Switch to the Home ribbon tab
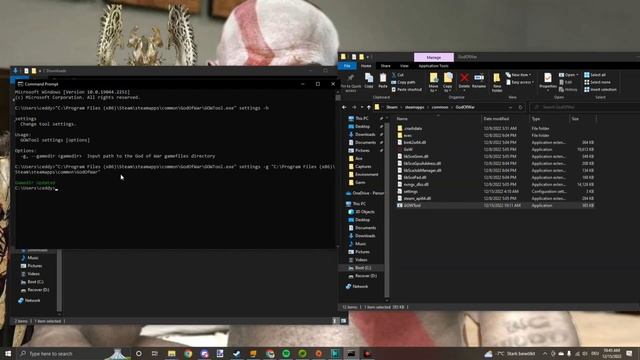640x360 pixels. (x=366, y=66)
